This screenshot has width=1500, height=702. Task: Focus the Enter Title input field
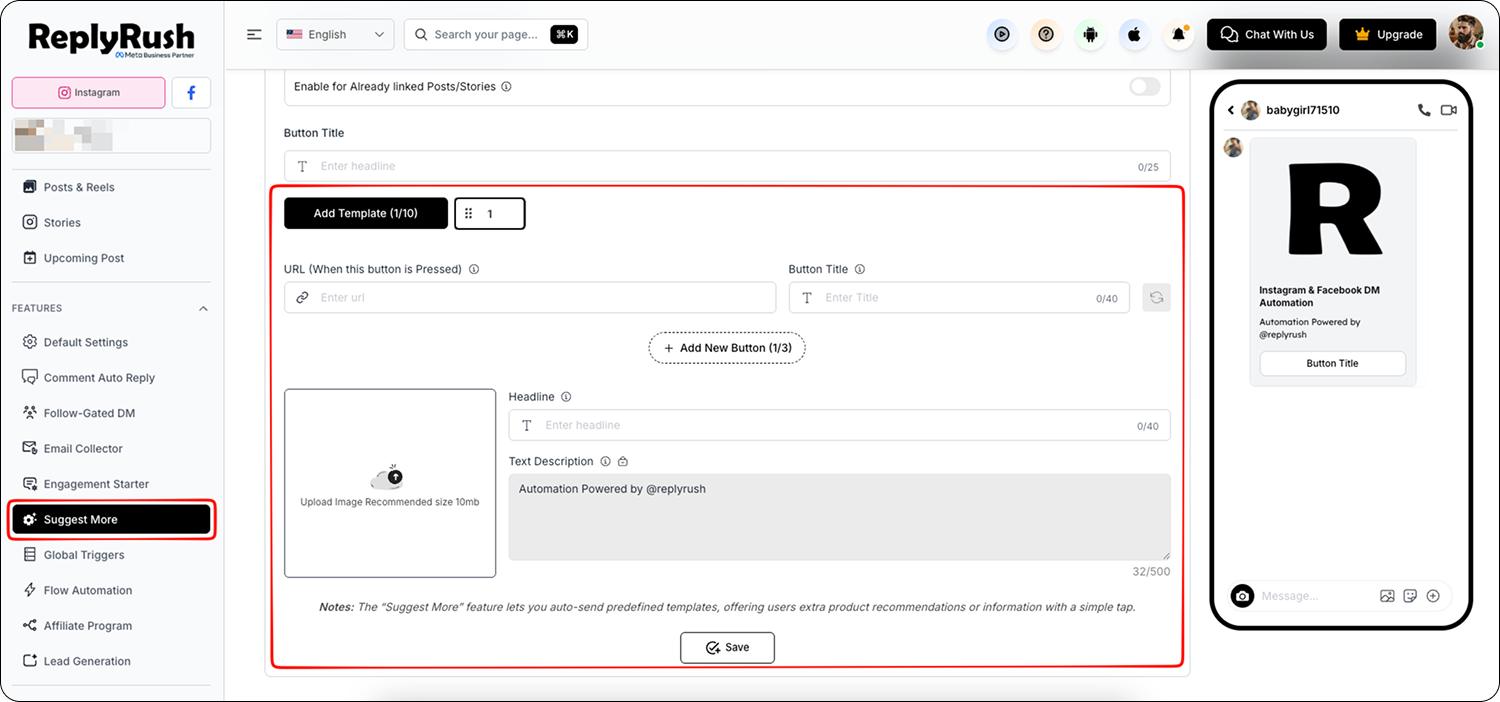[959, 298]
